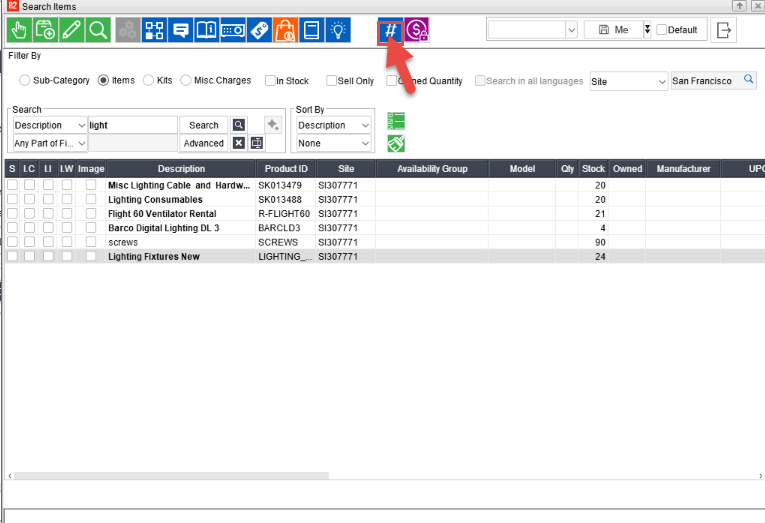Click the Model column header
Image resolution: width=765 pixels, height=523 pixels.
[522, 169]
